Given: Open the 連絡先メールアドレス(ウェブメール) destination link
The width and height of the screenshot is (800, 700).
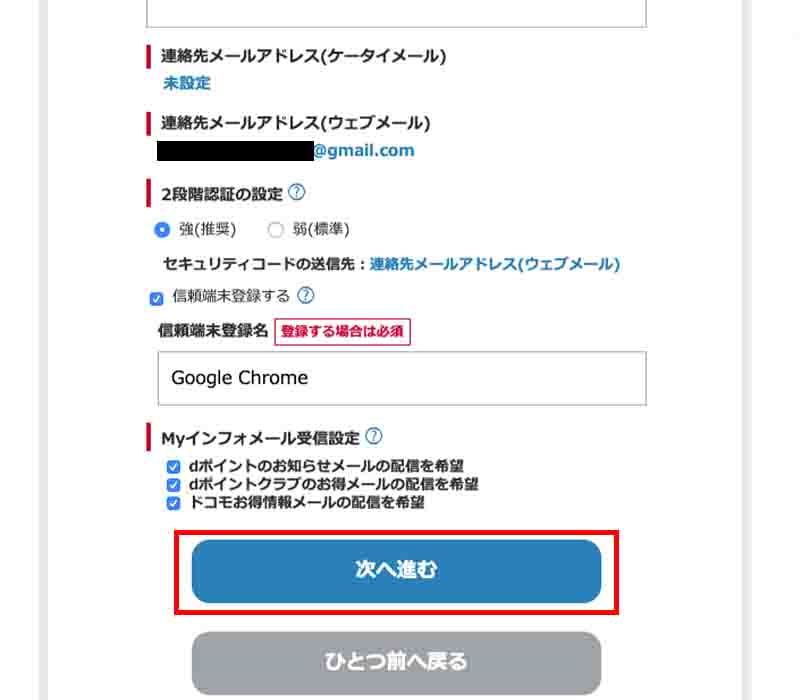Looking at the screenshot, I should coord(495,264).
